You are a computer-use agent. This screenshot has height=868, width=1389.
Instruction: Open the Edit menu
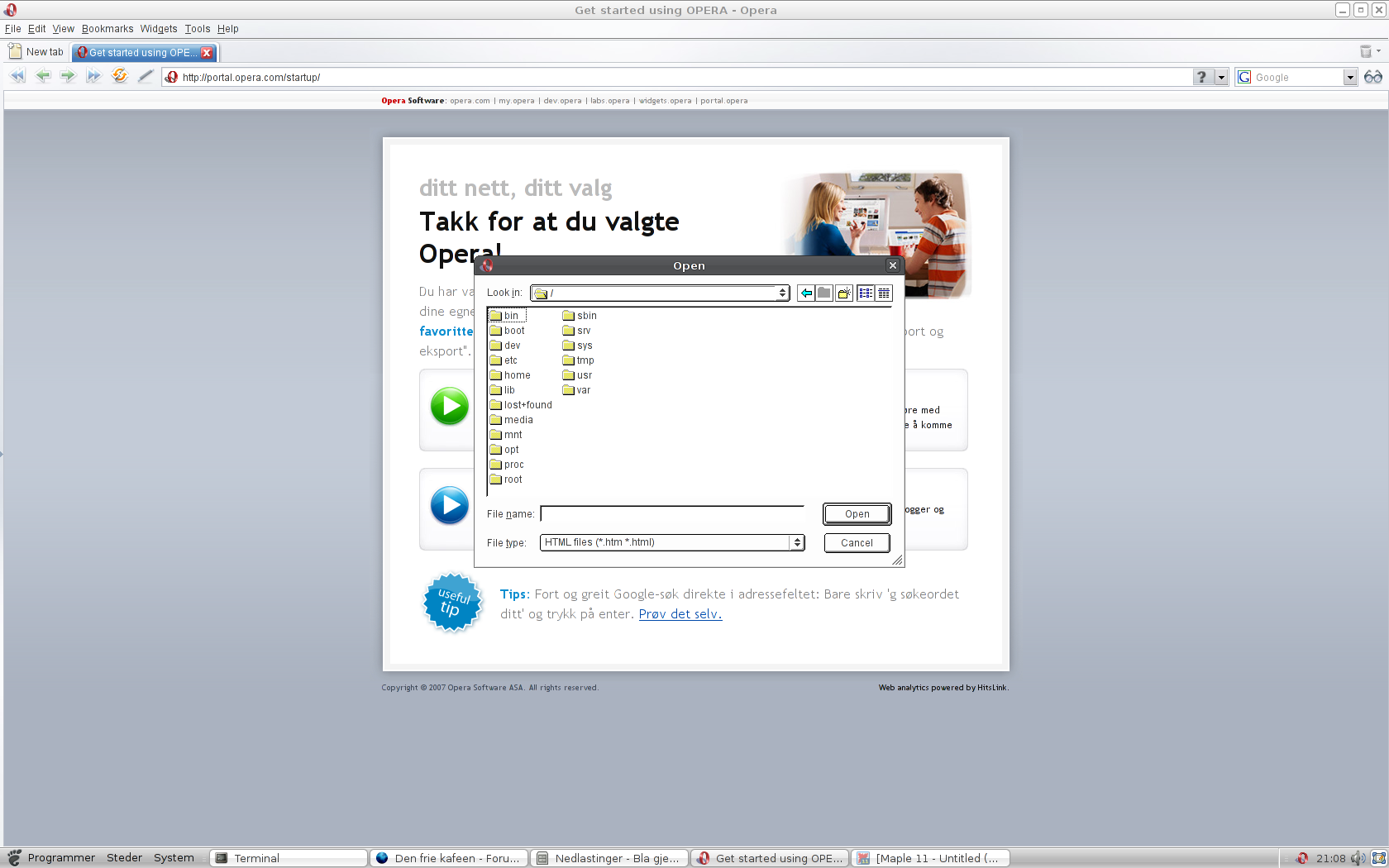pos(36,28)
